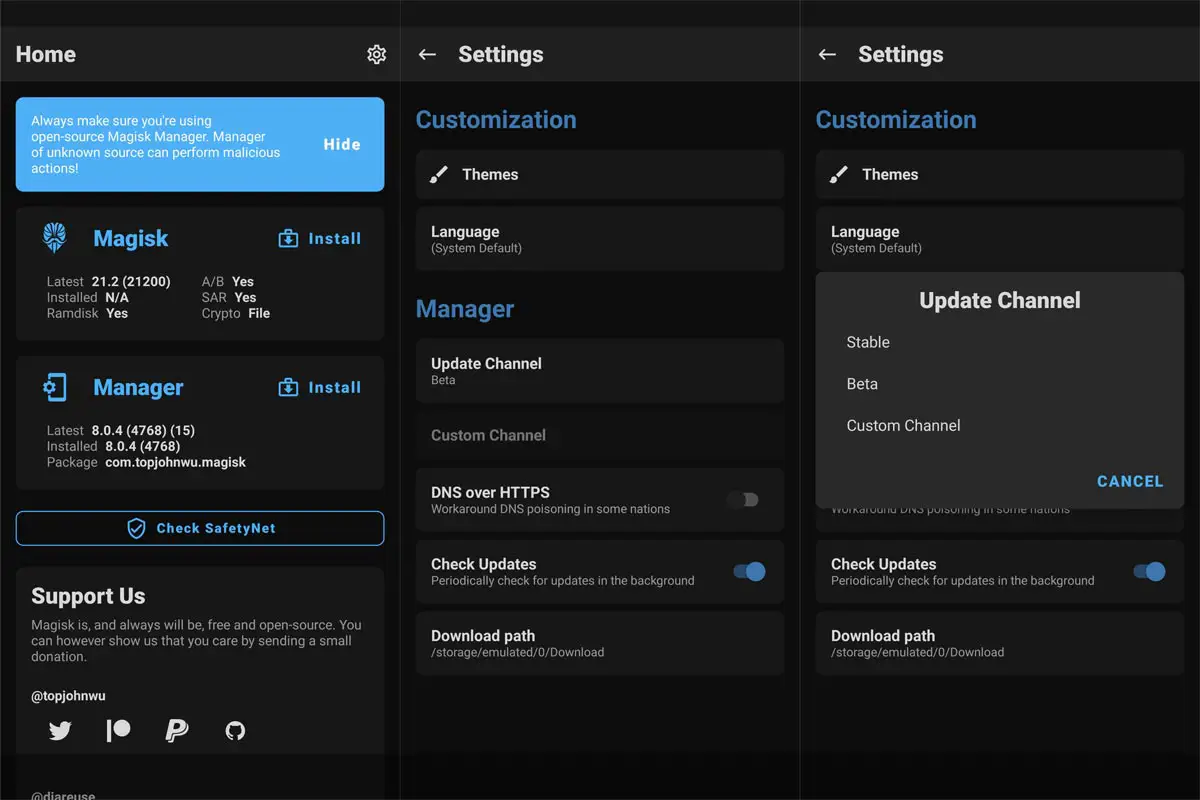
Task: Run the Check SafetyNet button
Action: coord(200,528)
